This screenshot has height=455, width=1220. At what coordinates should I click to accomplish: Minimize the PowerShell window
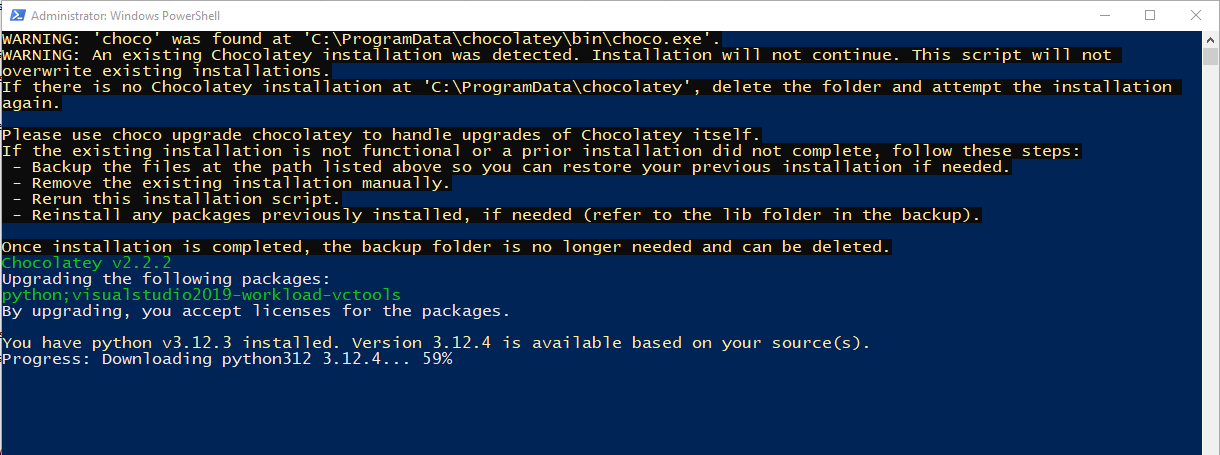point(1103,15)
